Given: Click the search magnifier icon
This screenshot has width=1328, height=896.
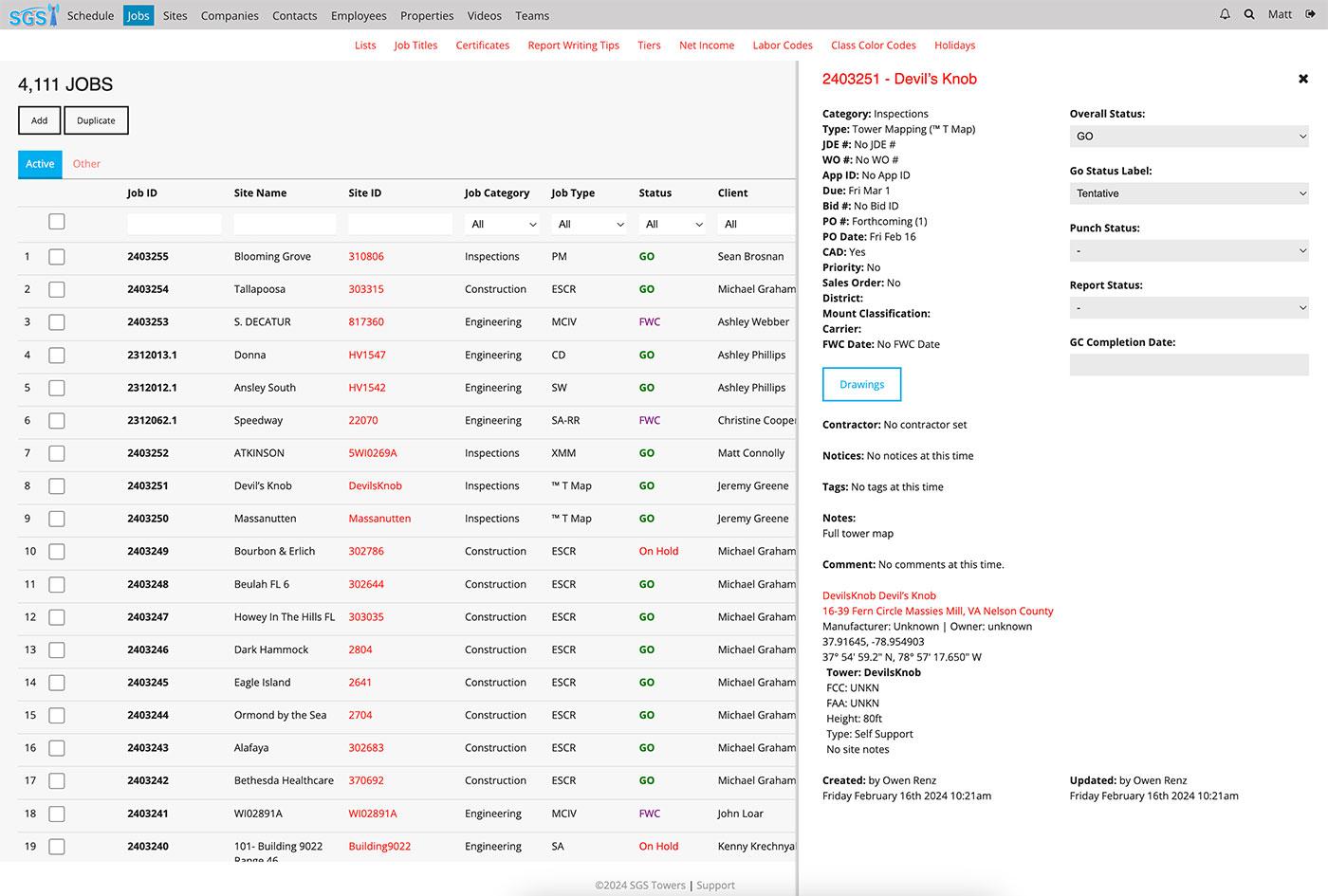Looking at the screenshot, I should click(1249, 15).
